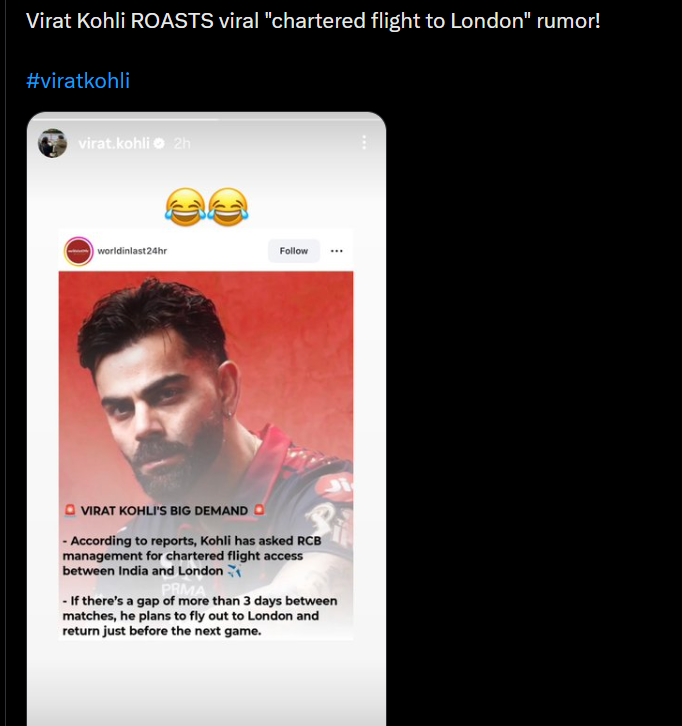This screenshot has width=682, height=726.
Task: Click the paragraph starting "If there's a gap"
Action: [x=198, y=616]
